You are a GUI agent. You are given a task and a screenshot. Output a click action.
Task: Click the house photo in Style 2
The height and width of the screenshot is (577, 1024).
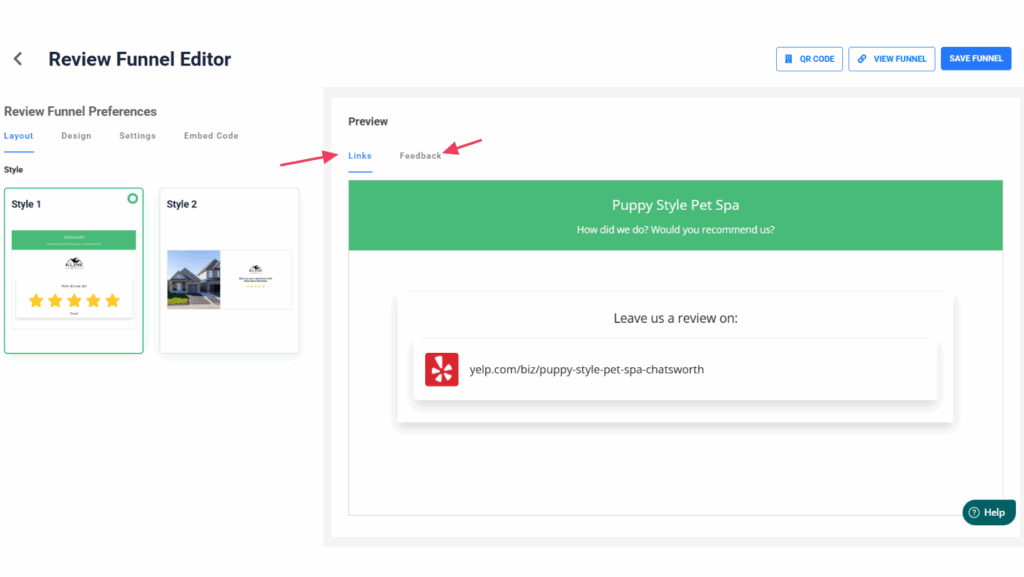click(193, 279)
